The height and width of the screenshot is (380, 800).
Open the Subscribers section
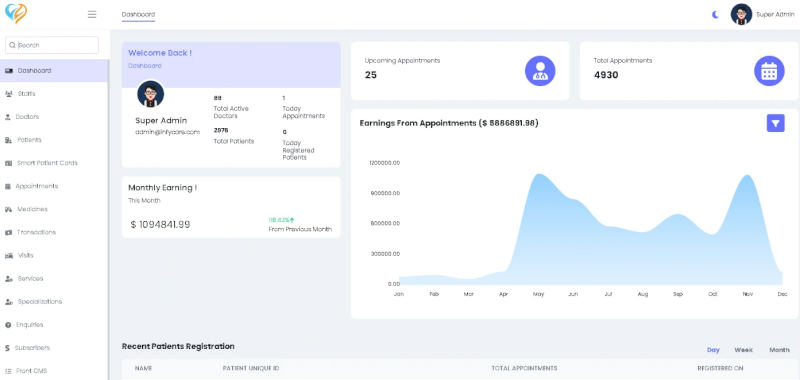pos(54,348)
